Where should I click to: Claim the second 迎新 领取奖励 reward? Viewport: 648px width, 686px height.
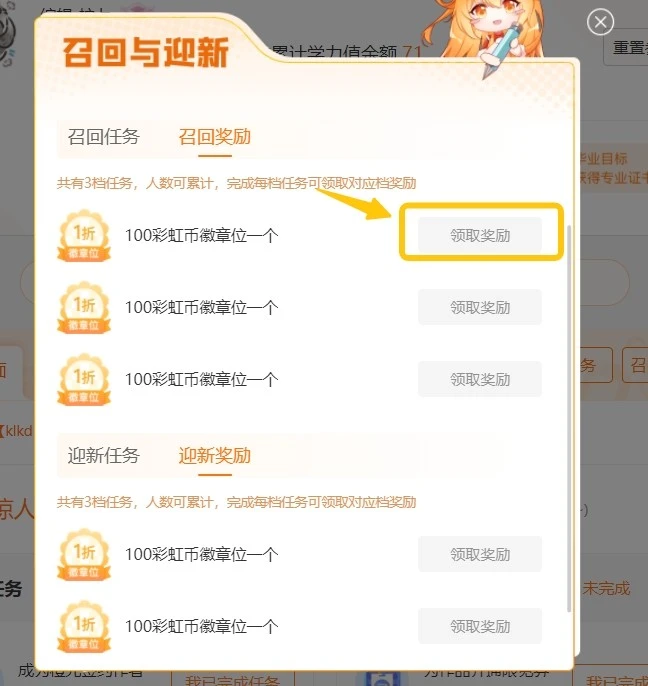coord(480,626)
